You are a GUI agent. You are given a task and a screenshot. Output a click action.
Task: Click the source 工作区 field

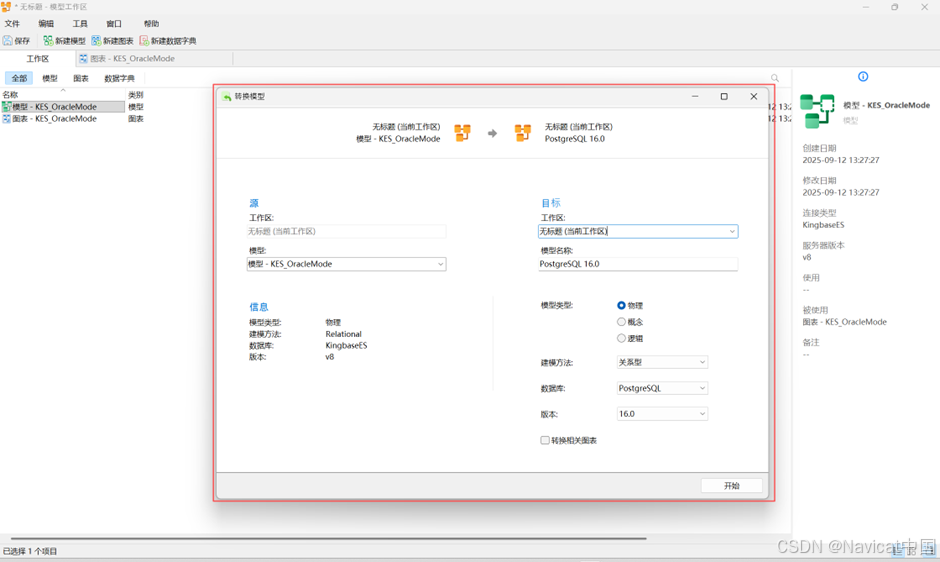coord(347,232)
